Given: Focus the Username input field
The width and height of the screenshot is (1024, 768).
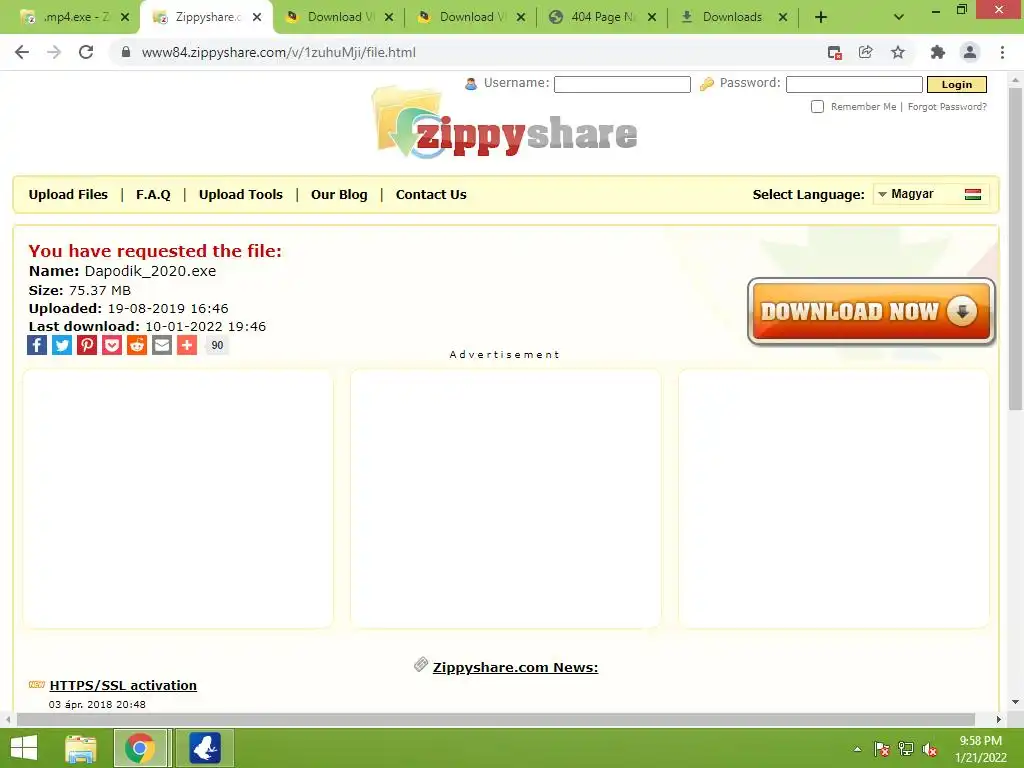Looking at the screenshot, I should coord(622,84).
